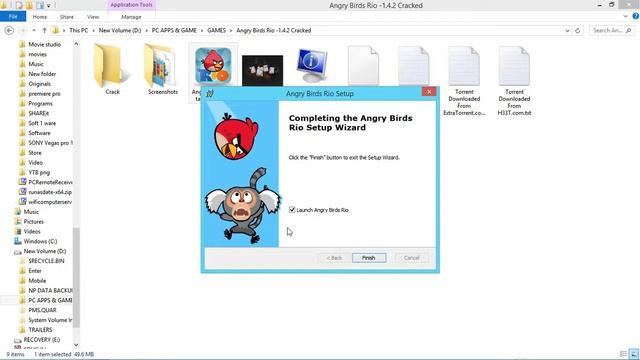640x360 pixels.
Task: Close the Angry Birds Rio Setup dialog
Action: 429,92
